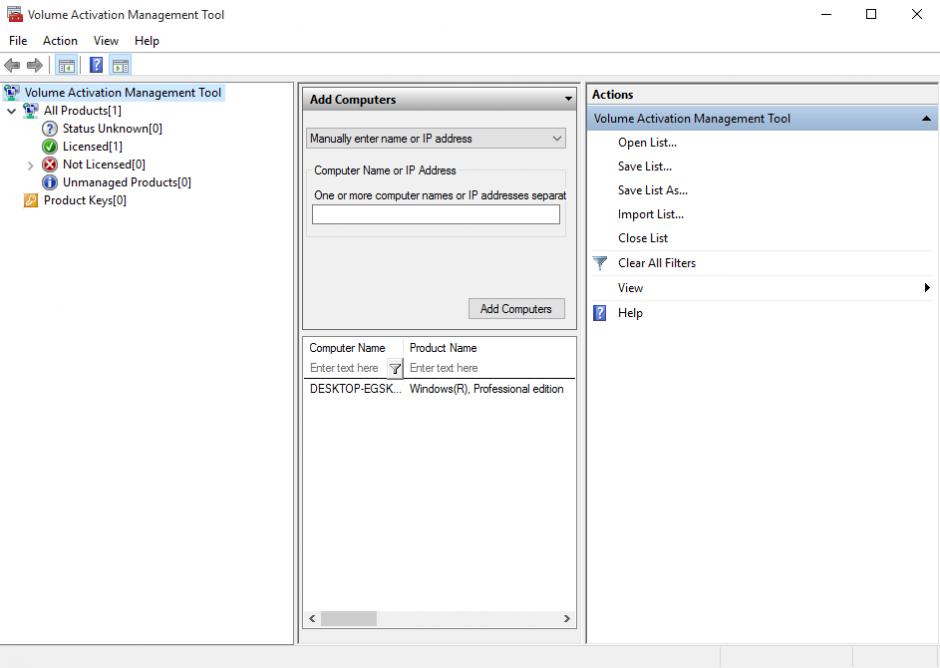Toggle the Action pane toolbar icon
940x668 pixels.
click(120, 65)
